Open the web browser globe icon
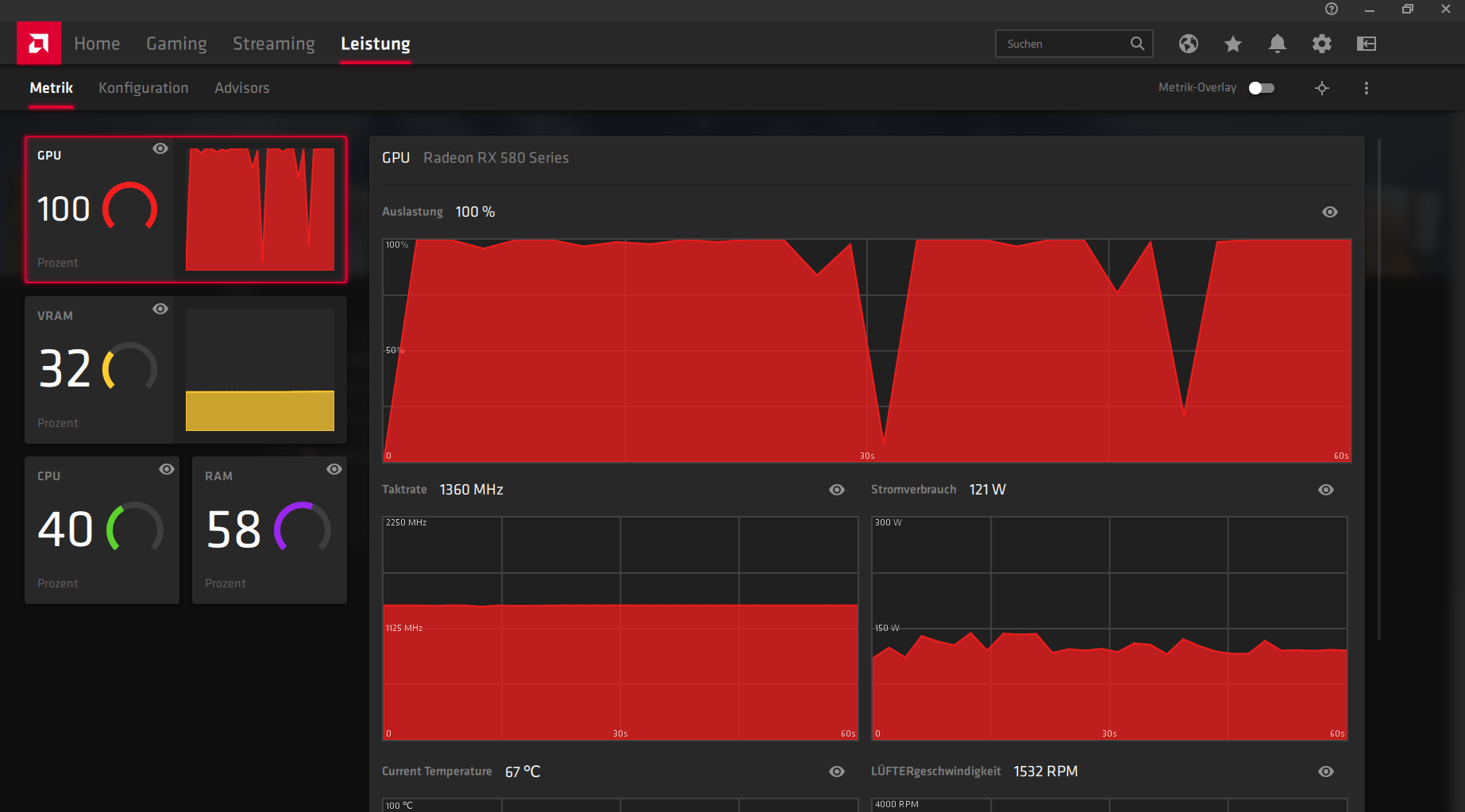 (x=1188, y=44)
